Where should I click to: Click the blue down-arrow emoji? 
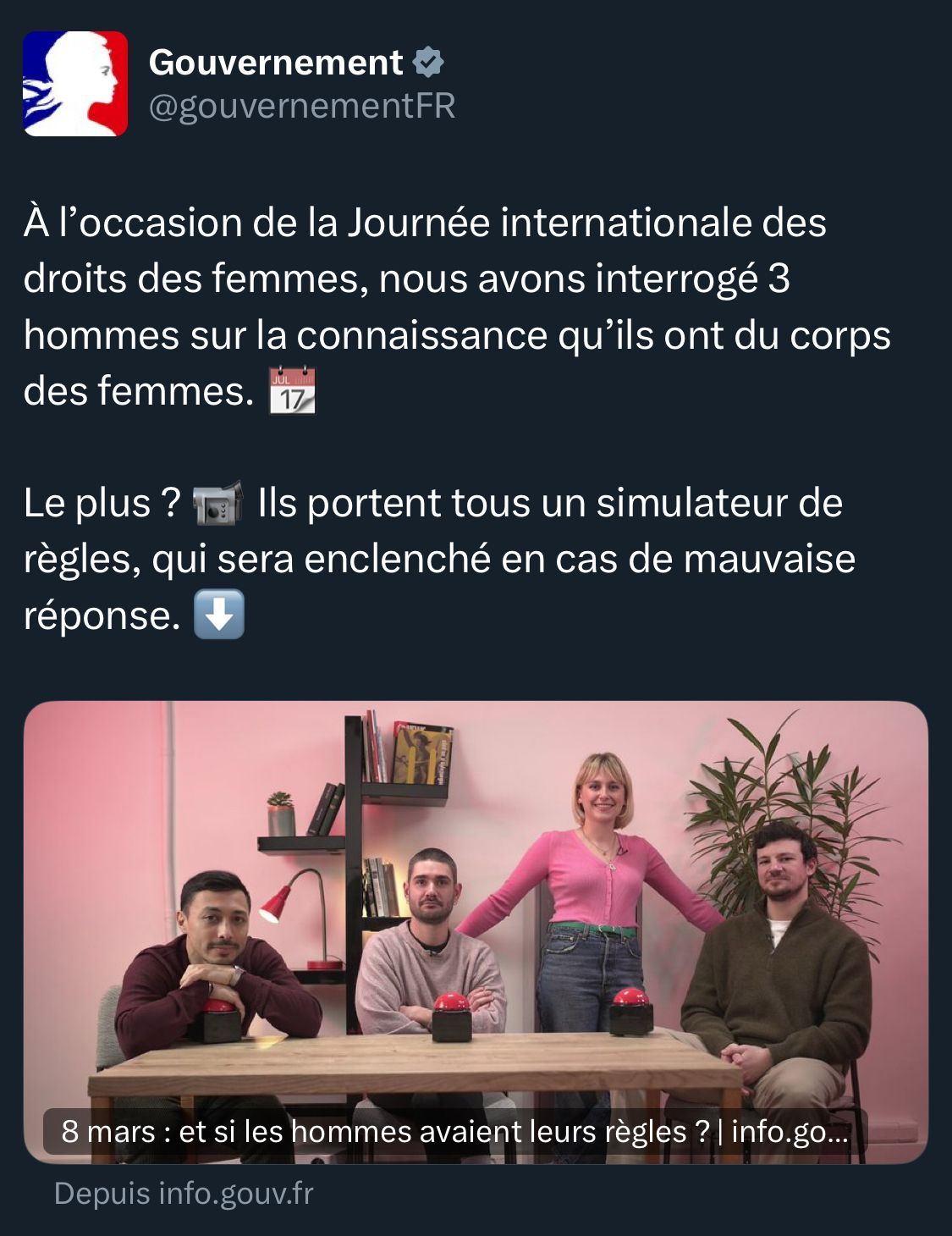(219, 614)
